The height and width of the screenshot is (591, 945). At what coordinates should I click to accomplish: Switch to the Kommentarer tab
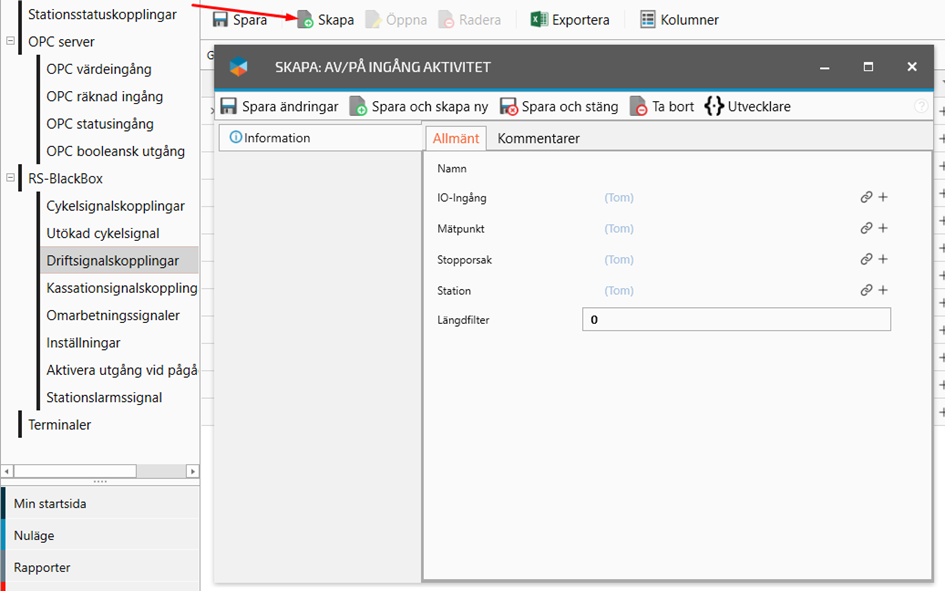tap(538, 138)
